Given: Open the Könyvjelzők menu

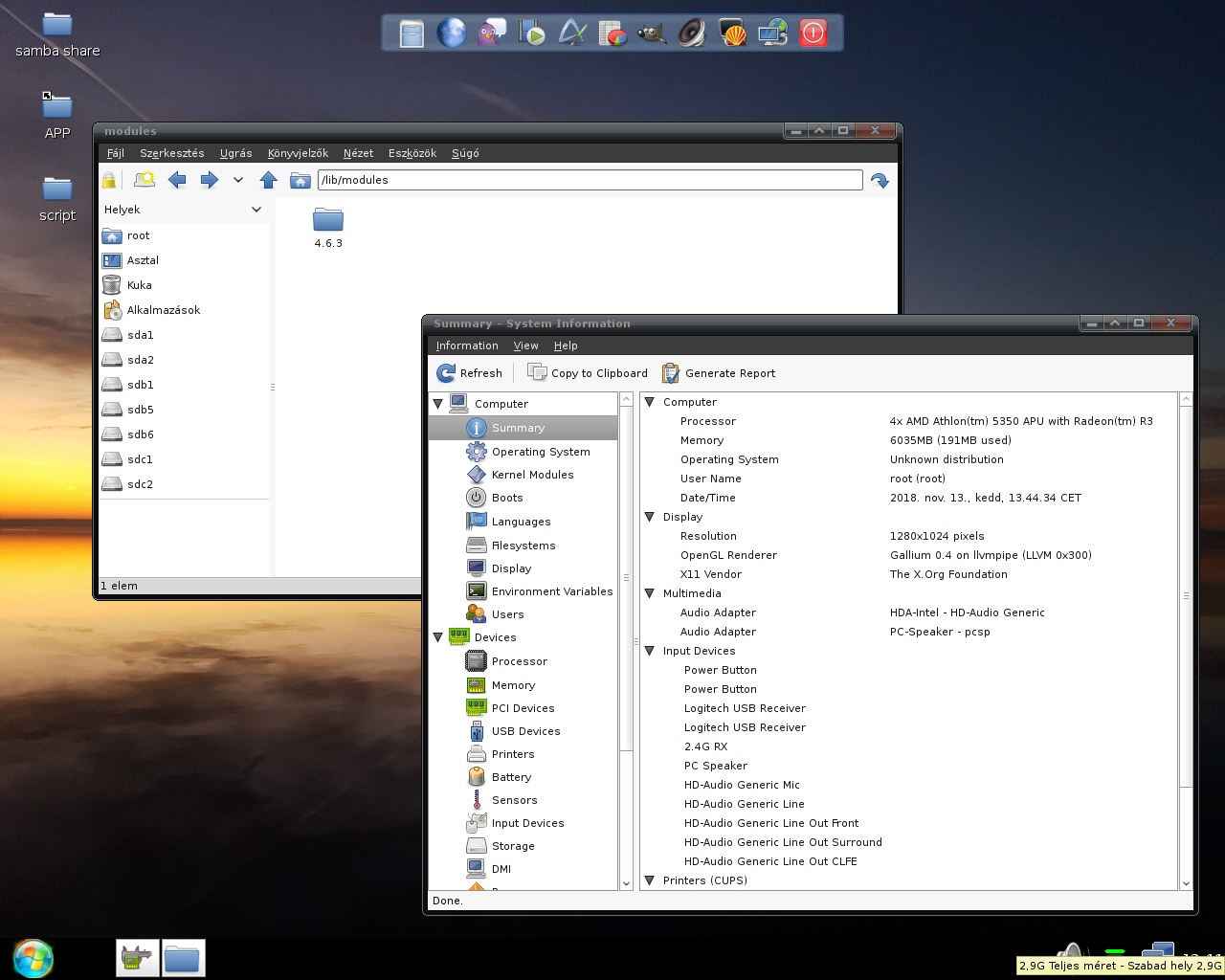Looking at the screenshot, I should coord(298,153).
